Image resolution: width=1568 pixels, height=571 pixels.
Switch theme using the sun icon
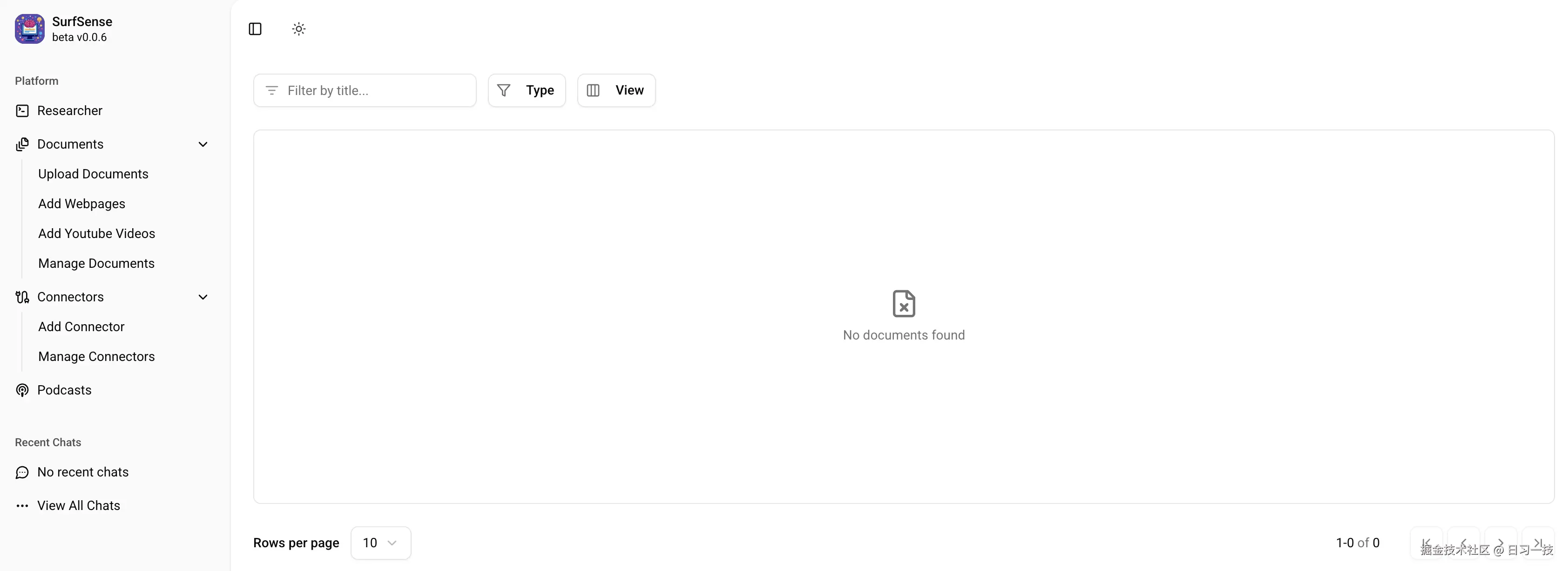coord(298,28)
